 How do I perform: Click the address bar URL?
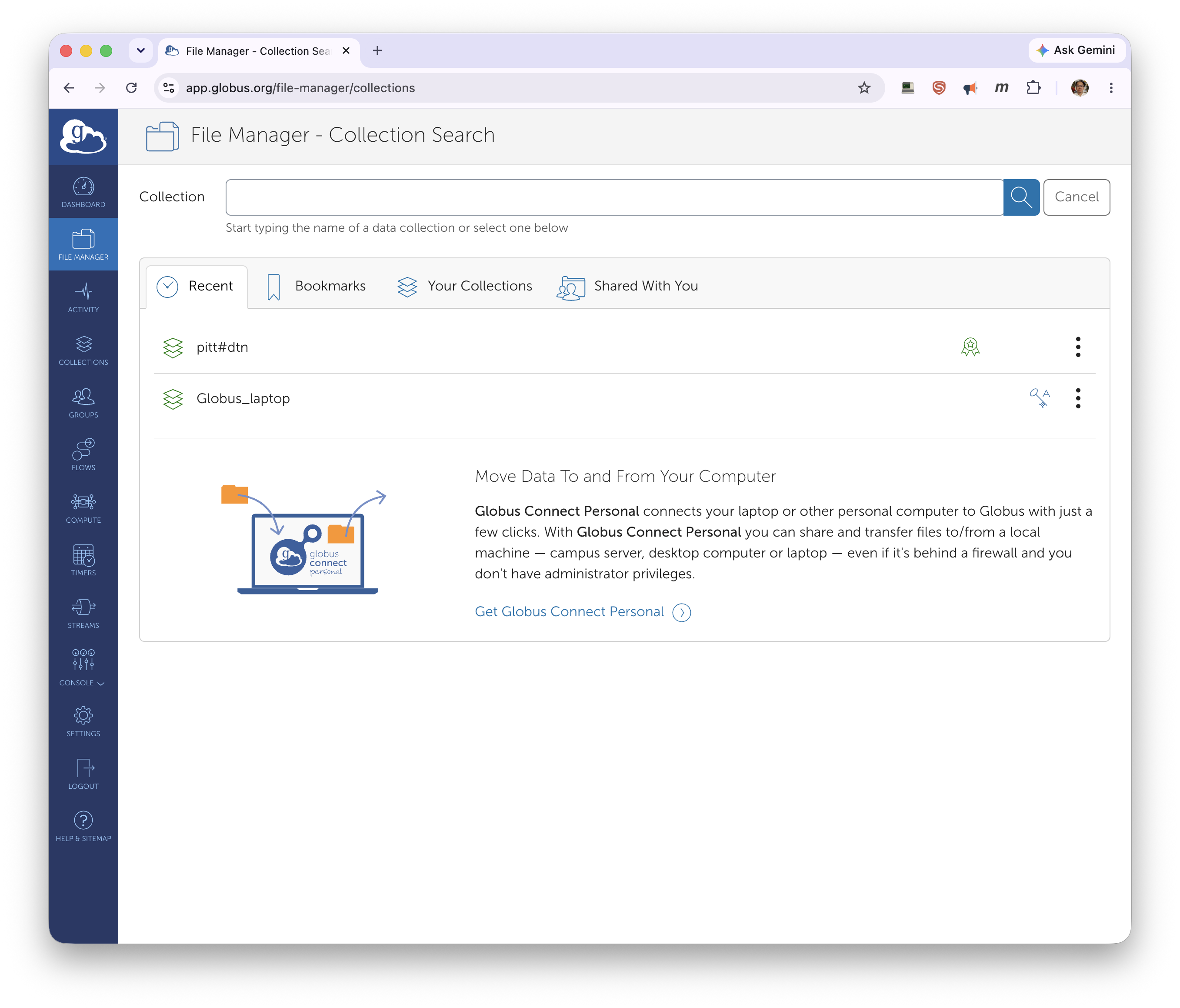tap(300, 88)
